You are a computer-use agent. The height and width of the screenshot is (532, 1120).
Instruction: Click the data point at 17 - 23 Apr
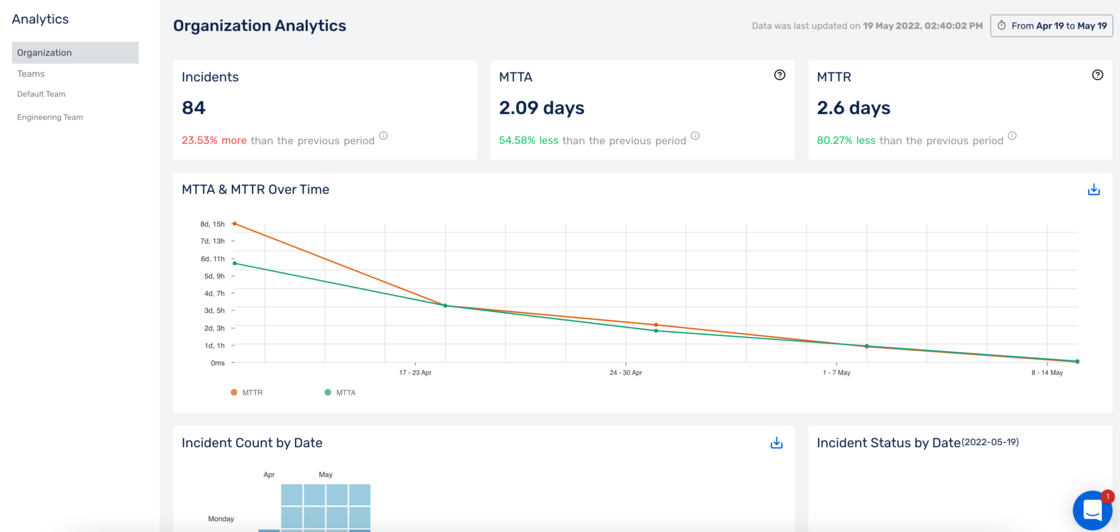[x=445, y=306]
